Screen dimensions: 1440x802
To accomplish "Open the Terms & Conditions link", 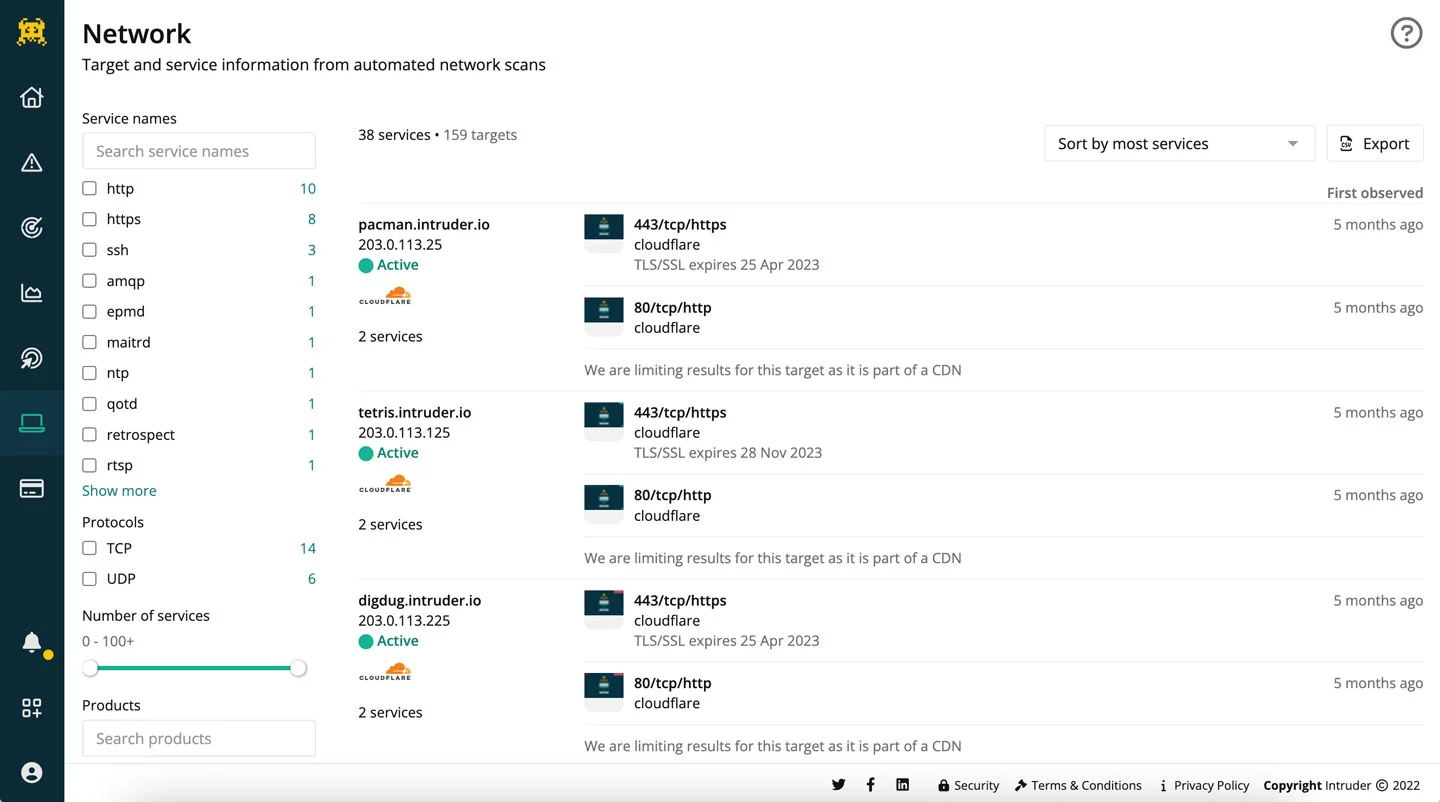I will click(x=1078, y=785).
